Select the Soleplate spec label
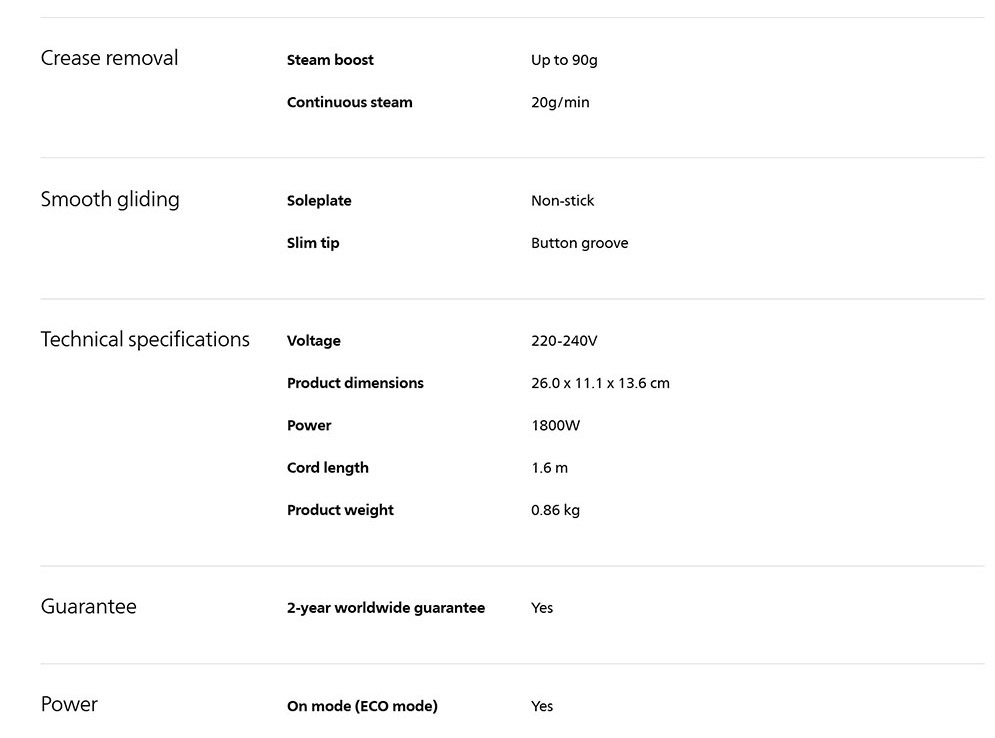 tap(319, 201)
